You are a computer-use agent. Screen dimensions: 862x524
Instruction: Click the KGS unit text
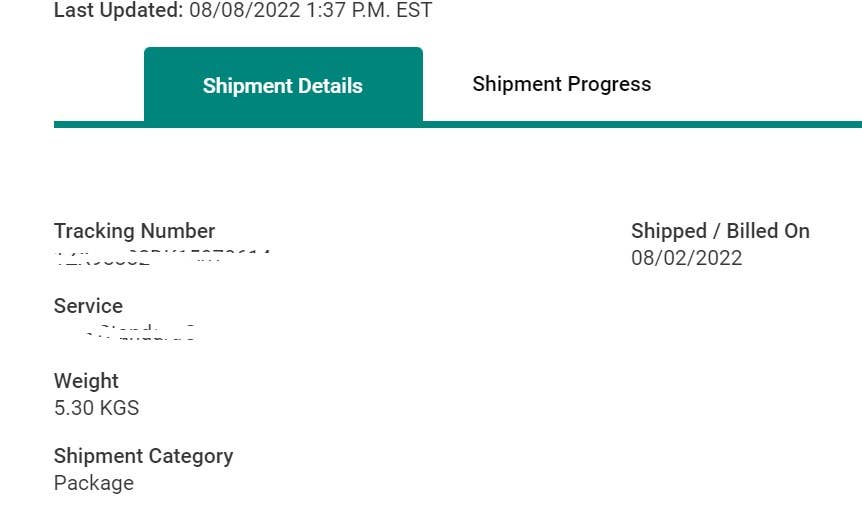118,408
